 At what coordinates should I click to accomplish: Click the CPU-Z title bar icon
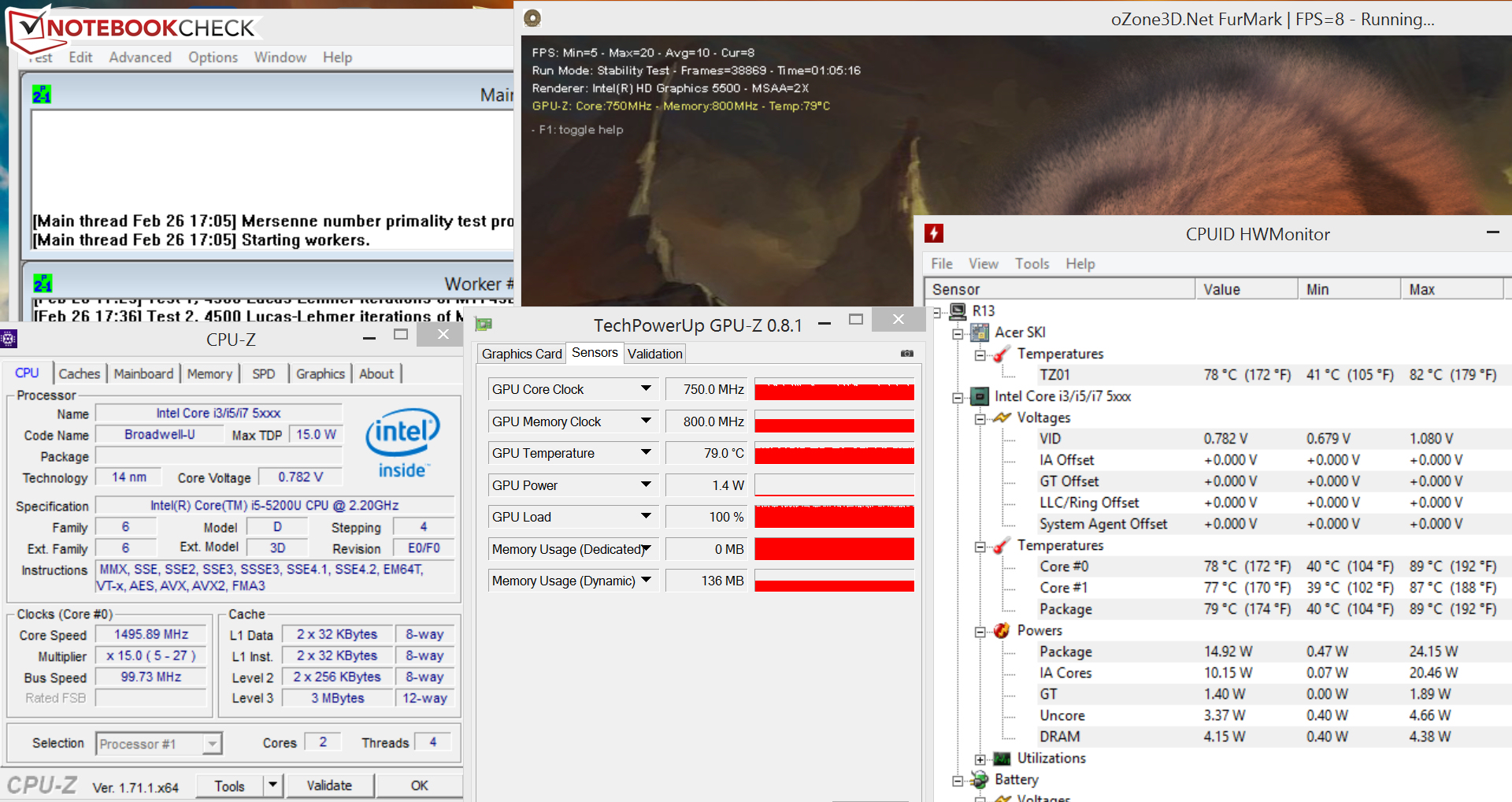tap(8, 340)
